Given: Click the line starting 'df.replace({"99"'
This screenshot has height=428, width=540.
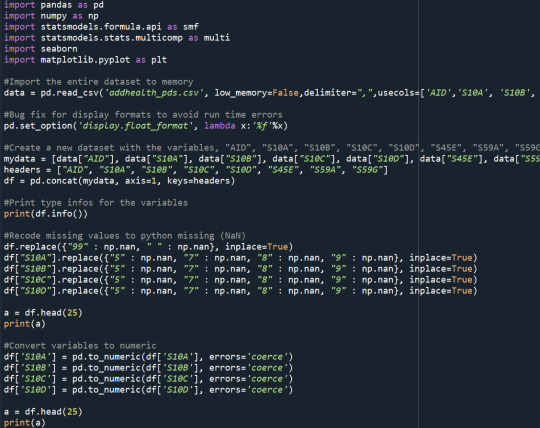Looking at the screenshot, I should click(148, 247).
